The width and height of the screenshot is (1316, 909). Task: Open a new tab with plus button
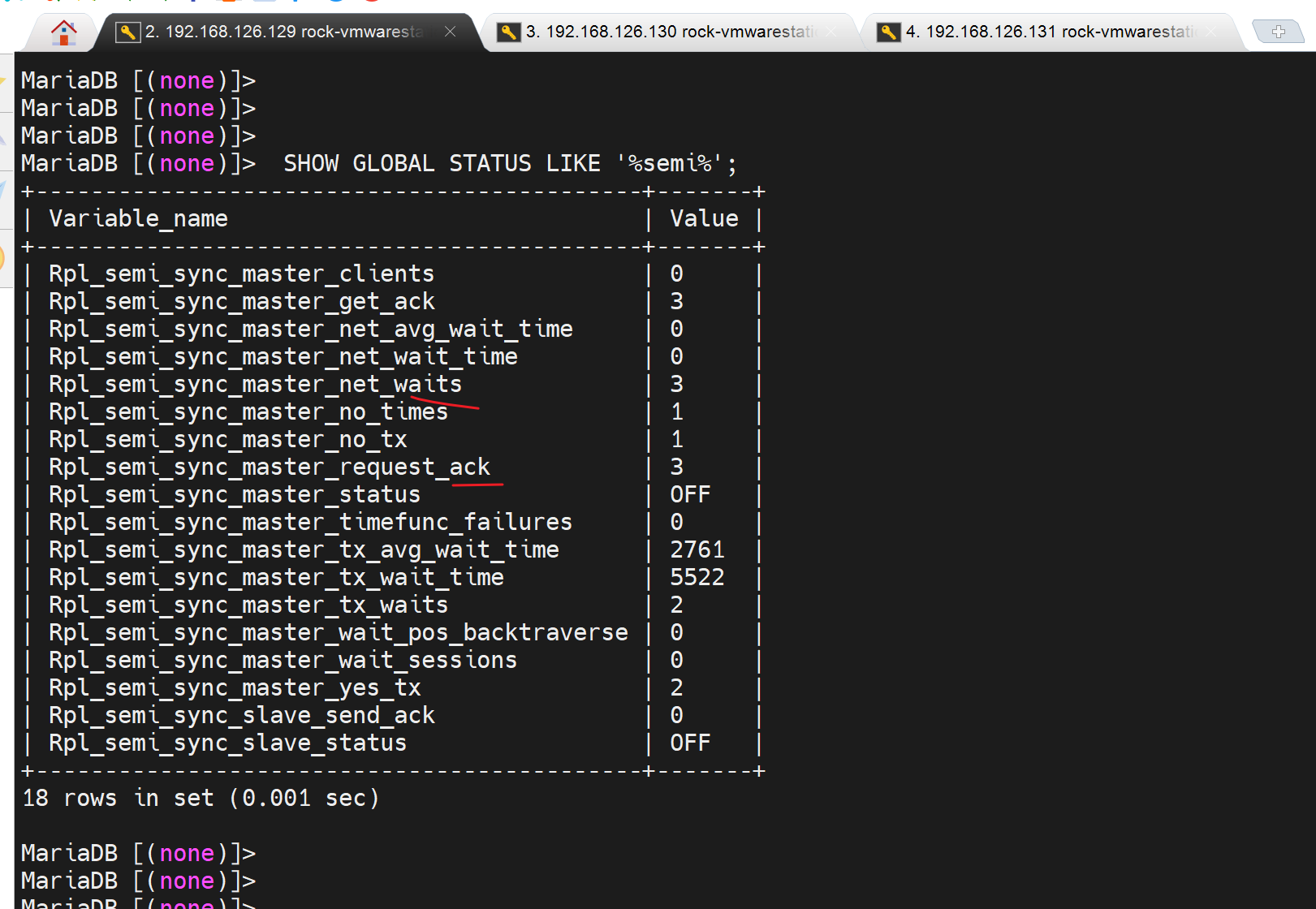1278,32
